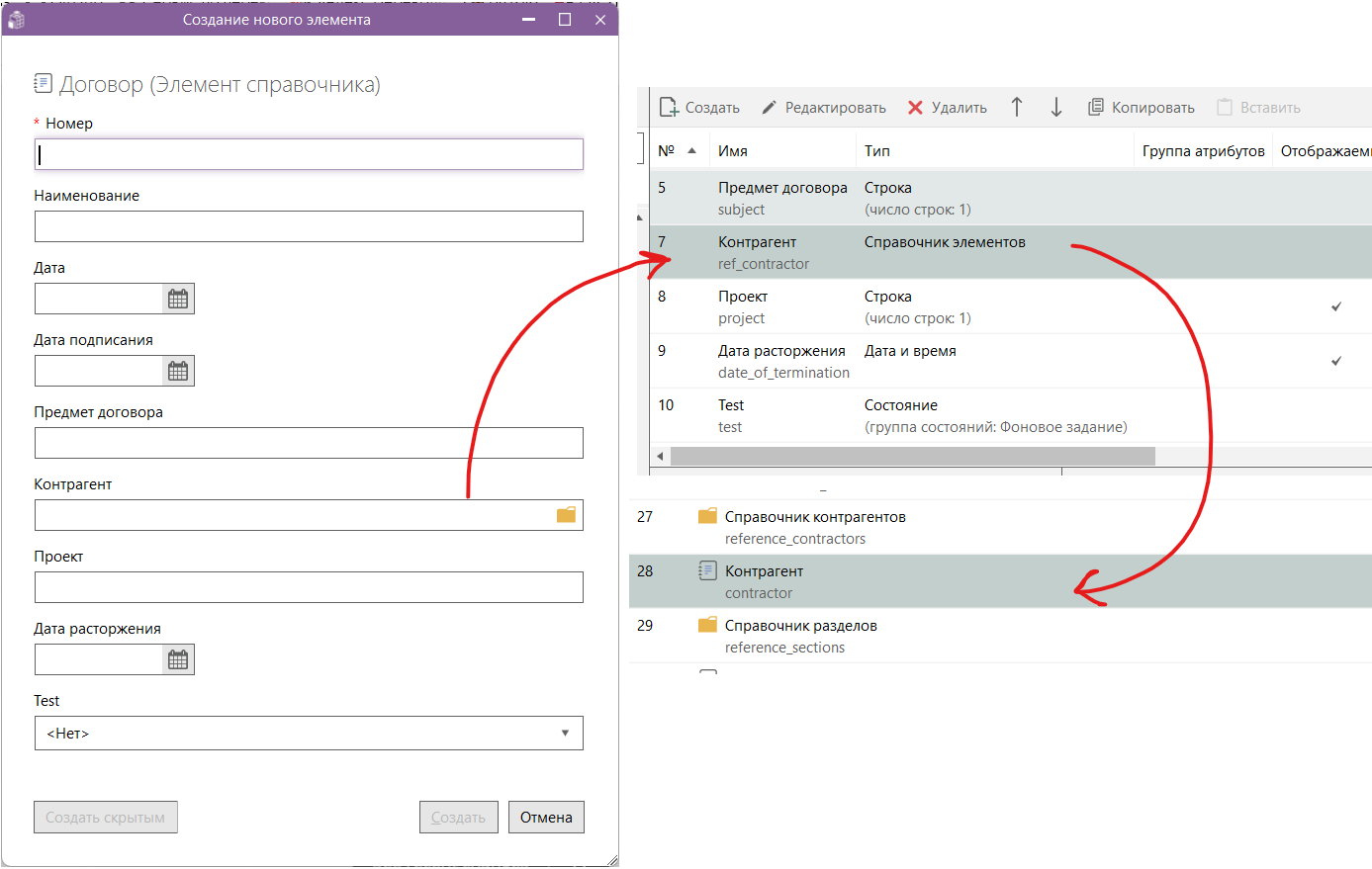Image resolution: width=1372 pixels, height=869 pixels.
Task: Open calendar for Дата расторжения field
Action: pyautogui.click(x=178, y=659)
